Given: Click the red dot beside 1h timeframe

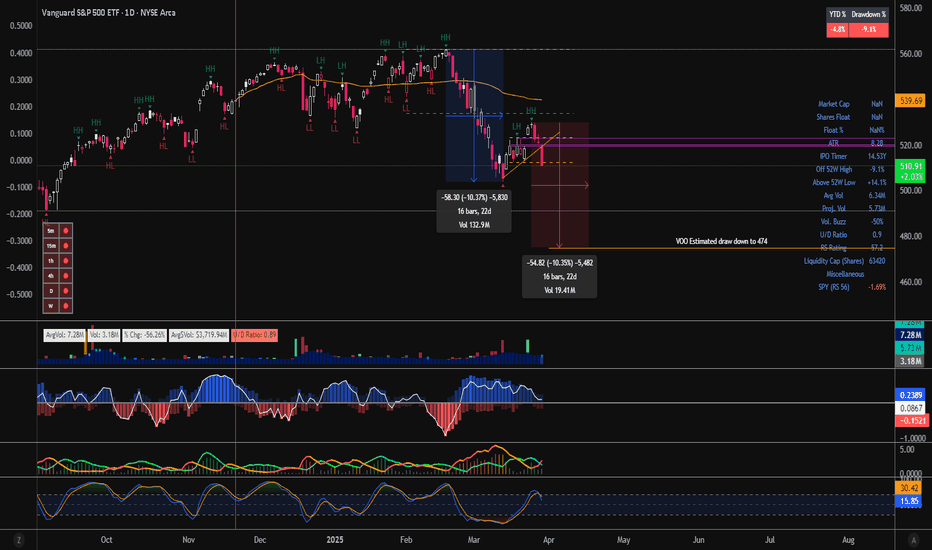Looking at the screenshot, I should [65, 261].
